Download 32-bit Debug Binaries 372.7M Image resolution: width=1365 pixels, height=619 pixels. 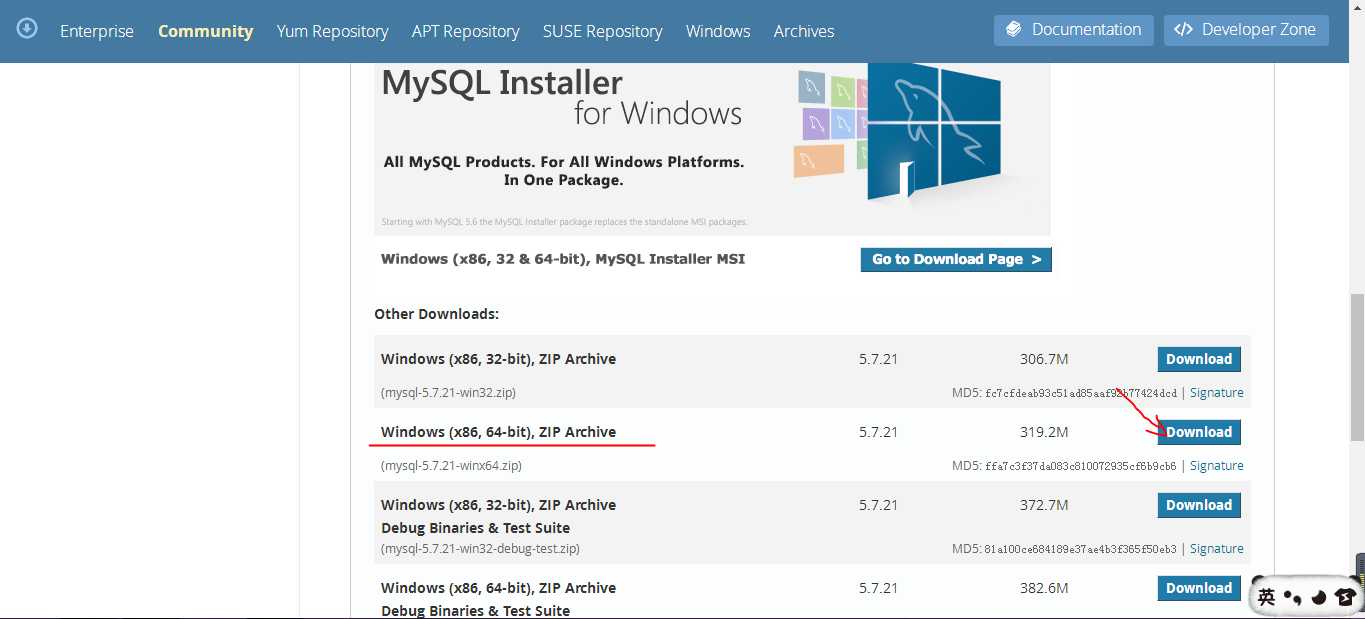tap(1199, 505)
